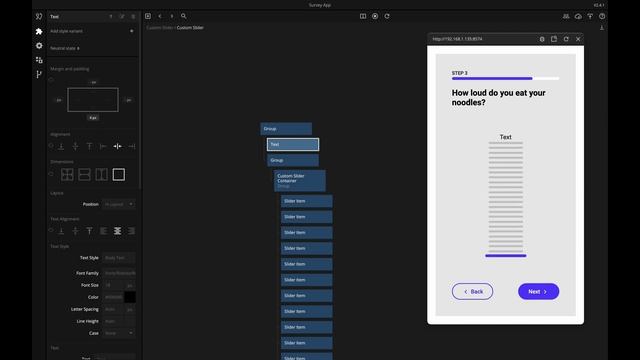
Task: Open preview in external window icon
Action: 554,39
